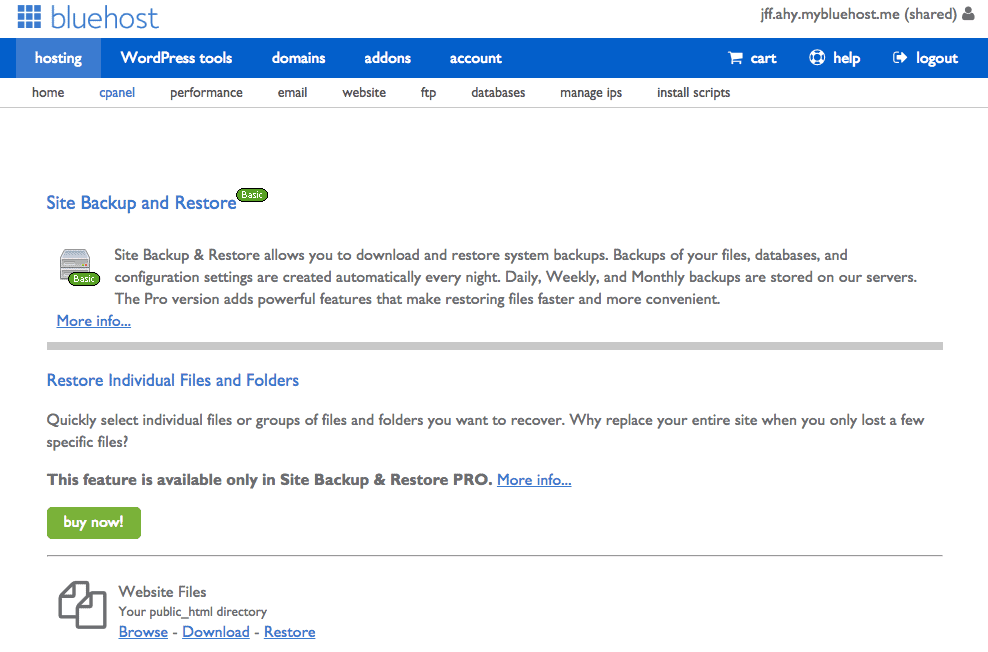Click 'Your public_html directory' text
The width and height of the screenshot is (988, 652).
(x=192, y=612)
